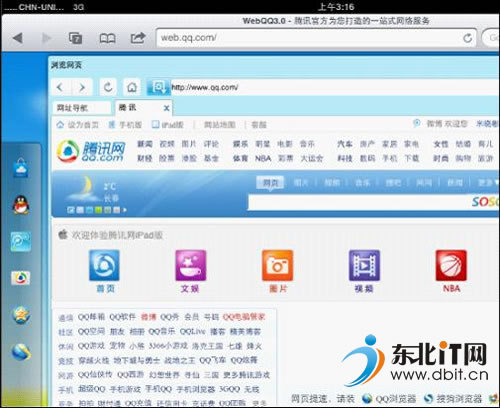Click the moon weather icon
Viewport: 500px width, 408px height.
pos(83,188)
